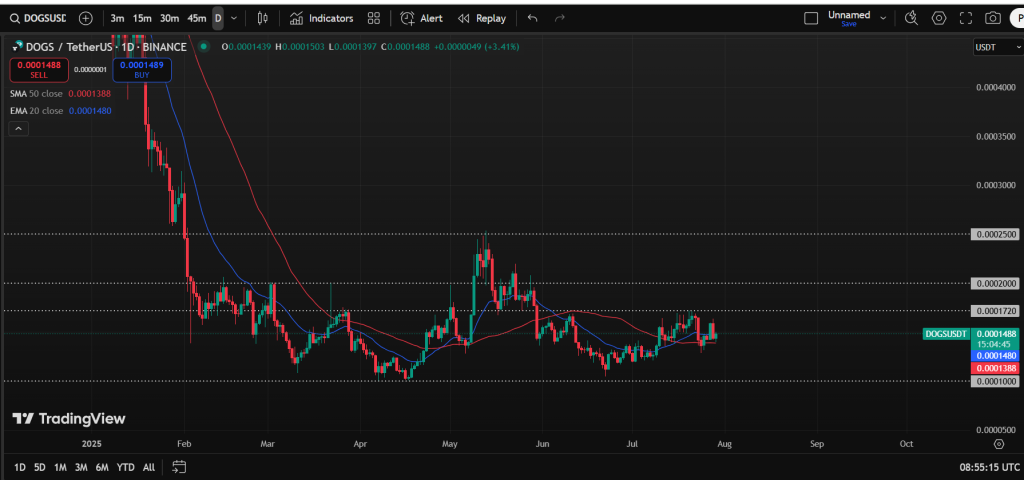The image size is (1024, 480).
Task: Set the date range to 6M
Action: 102,467
